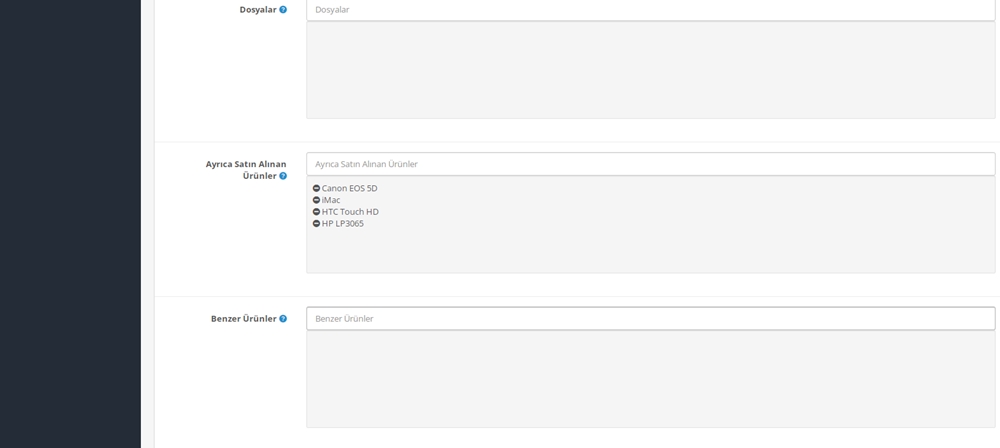The image size is (1000, 448).
Task: Delete HTC Touch HD with the minus icon
Action: pos(316,212)
